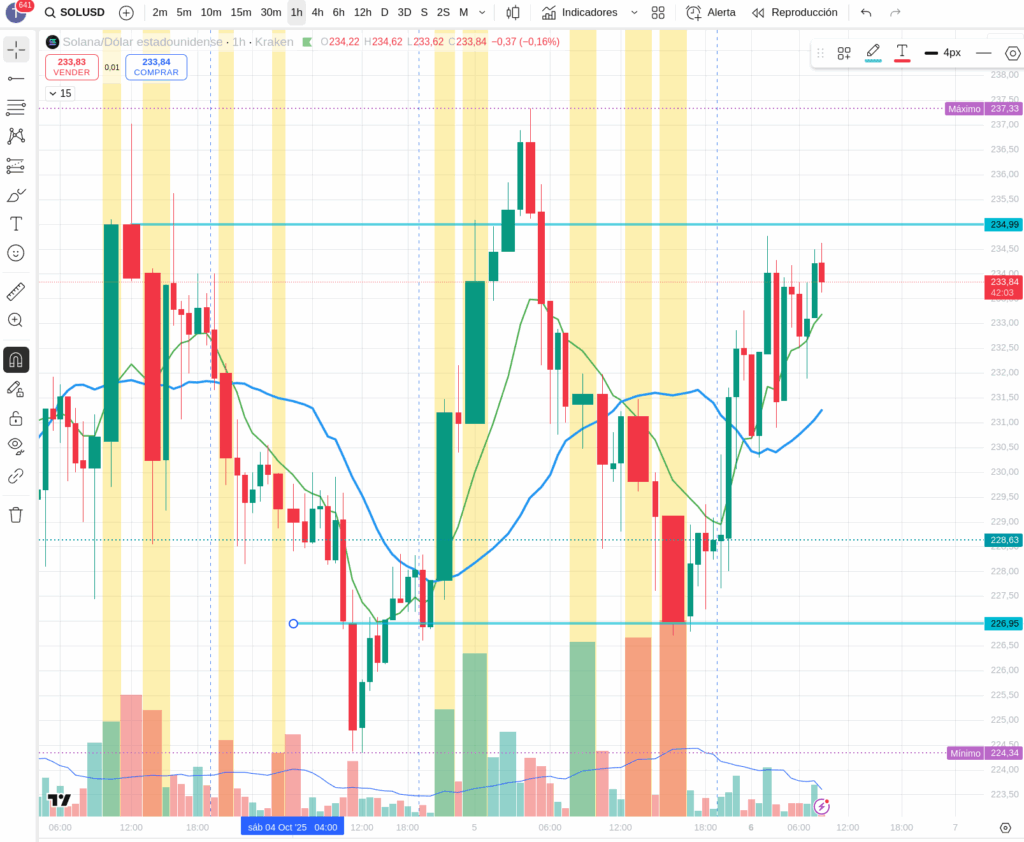Toggle magnet mode on left toolbar

tap(16, 360)
